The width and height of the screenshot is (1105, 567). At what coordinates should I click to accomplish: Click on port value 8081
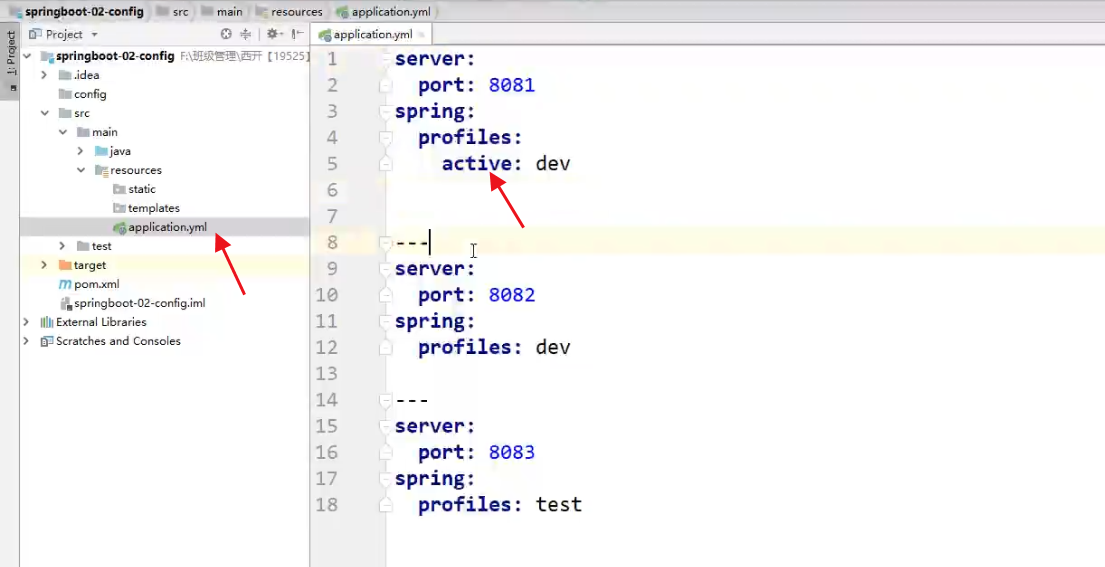click(x=512, y=85)
